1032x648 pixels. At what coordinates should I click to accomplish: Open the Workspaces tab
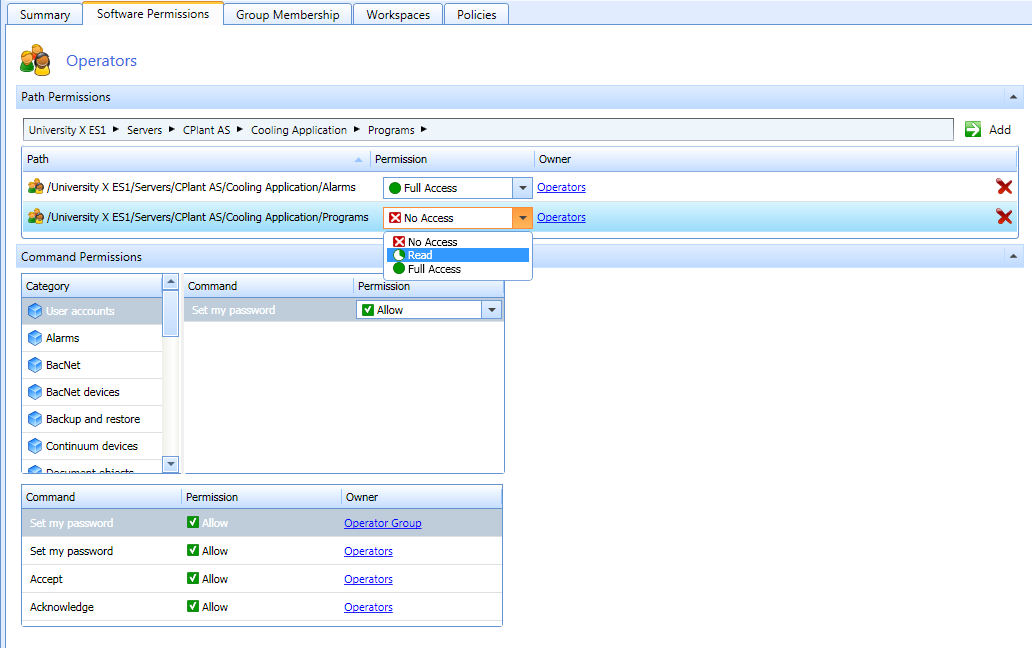pos(398,15)
